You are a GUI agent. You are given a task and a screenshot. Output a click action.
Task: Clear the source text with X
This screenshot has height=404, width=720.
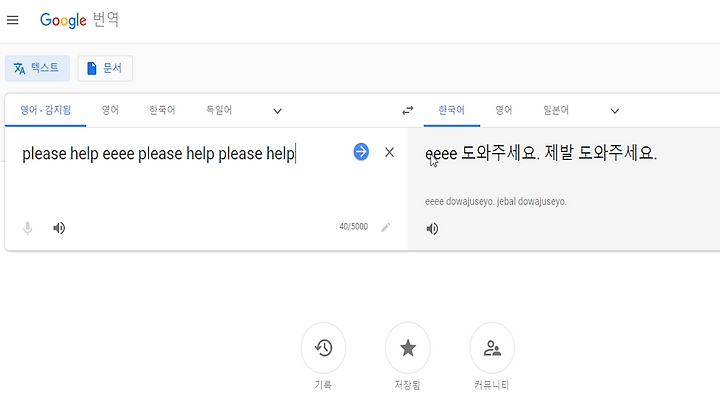(389, 152)
